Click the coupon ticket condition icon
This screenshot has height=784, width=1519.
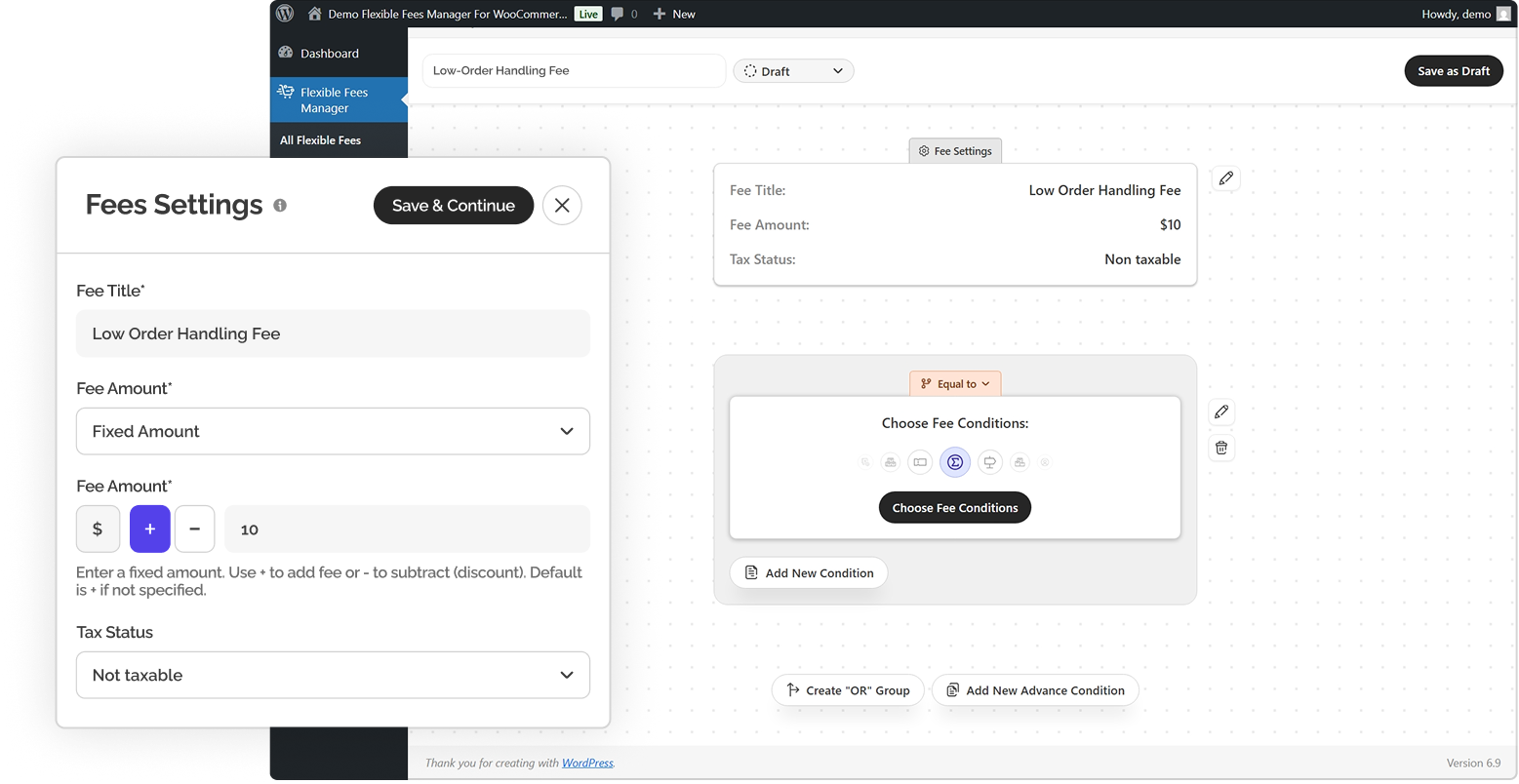920,462
